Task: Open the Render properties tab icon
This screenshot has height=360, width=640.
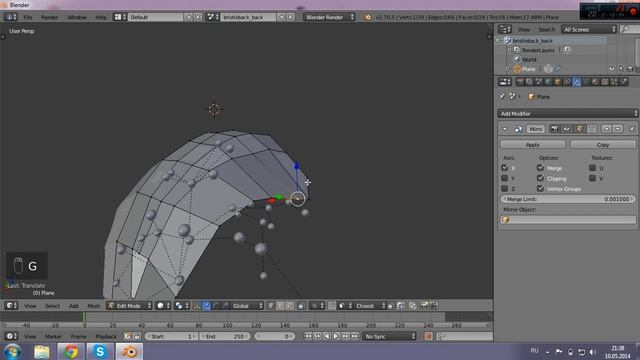Action: (x=520, y=82)
